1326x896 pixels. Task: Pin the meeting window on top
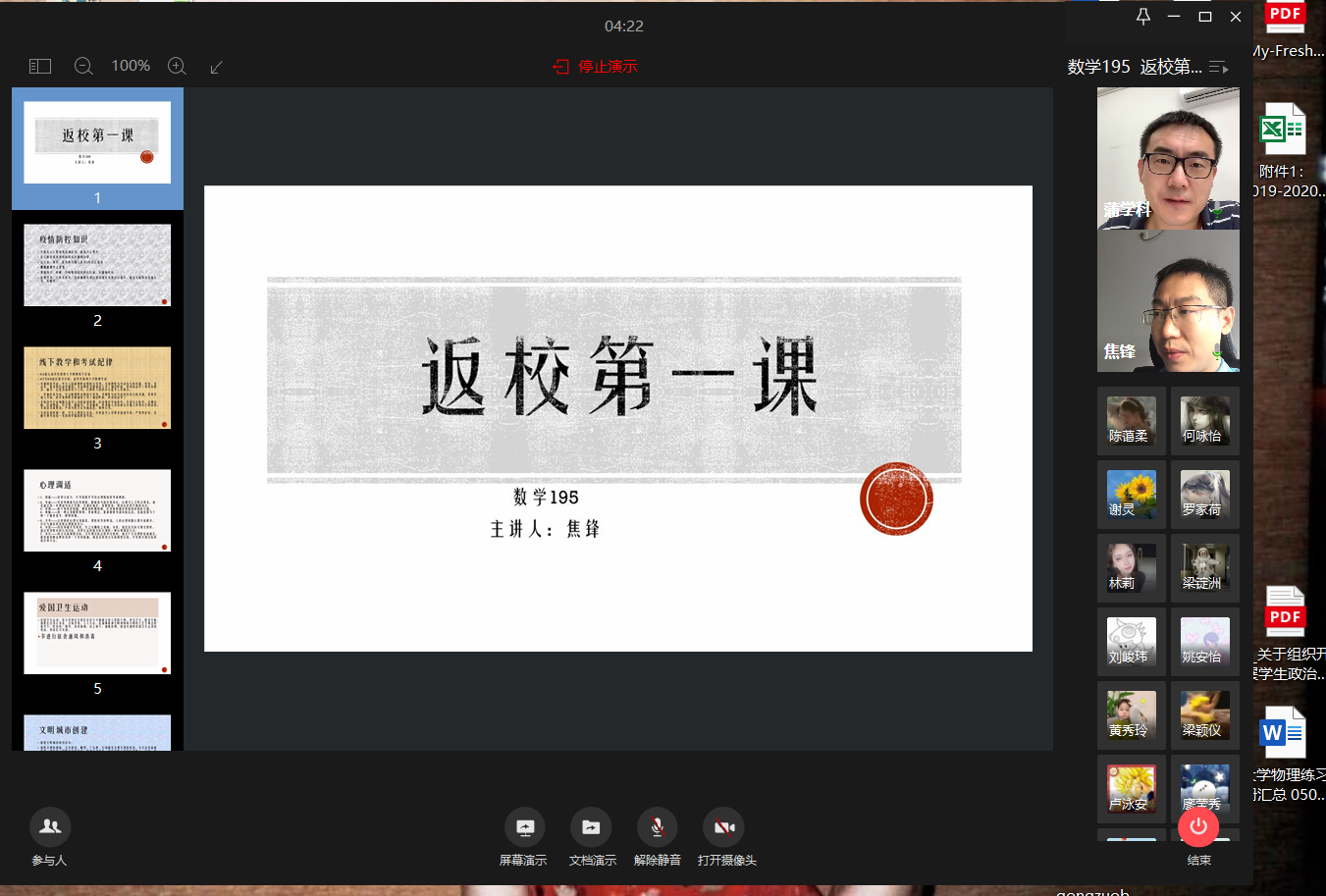pyautogui.click(x=1142, y=17)
